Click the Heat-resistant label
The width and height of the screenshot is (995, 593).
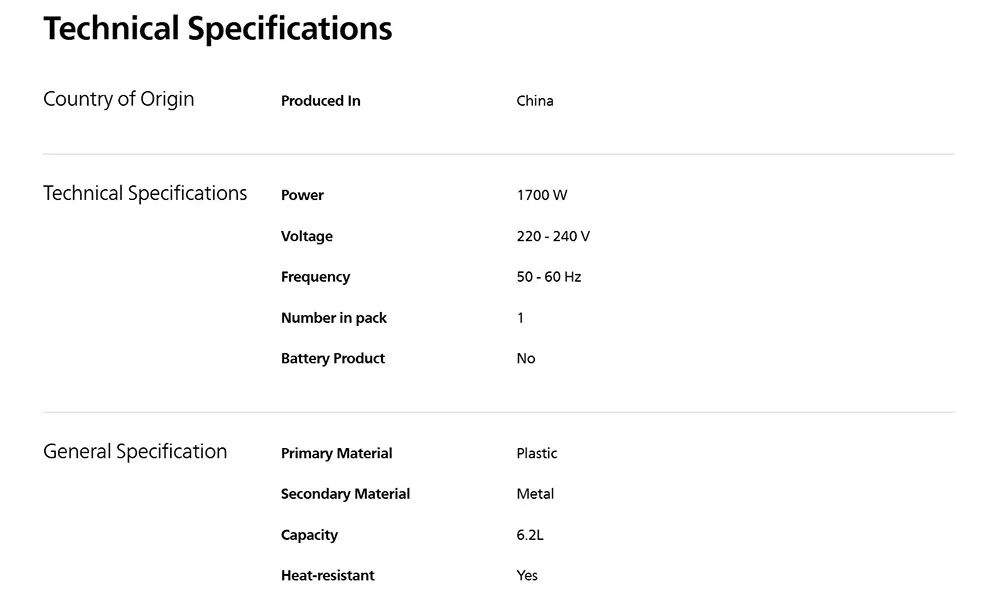[328, 575]
